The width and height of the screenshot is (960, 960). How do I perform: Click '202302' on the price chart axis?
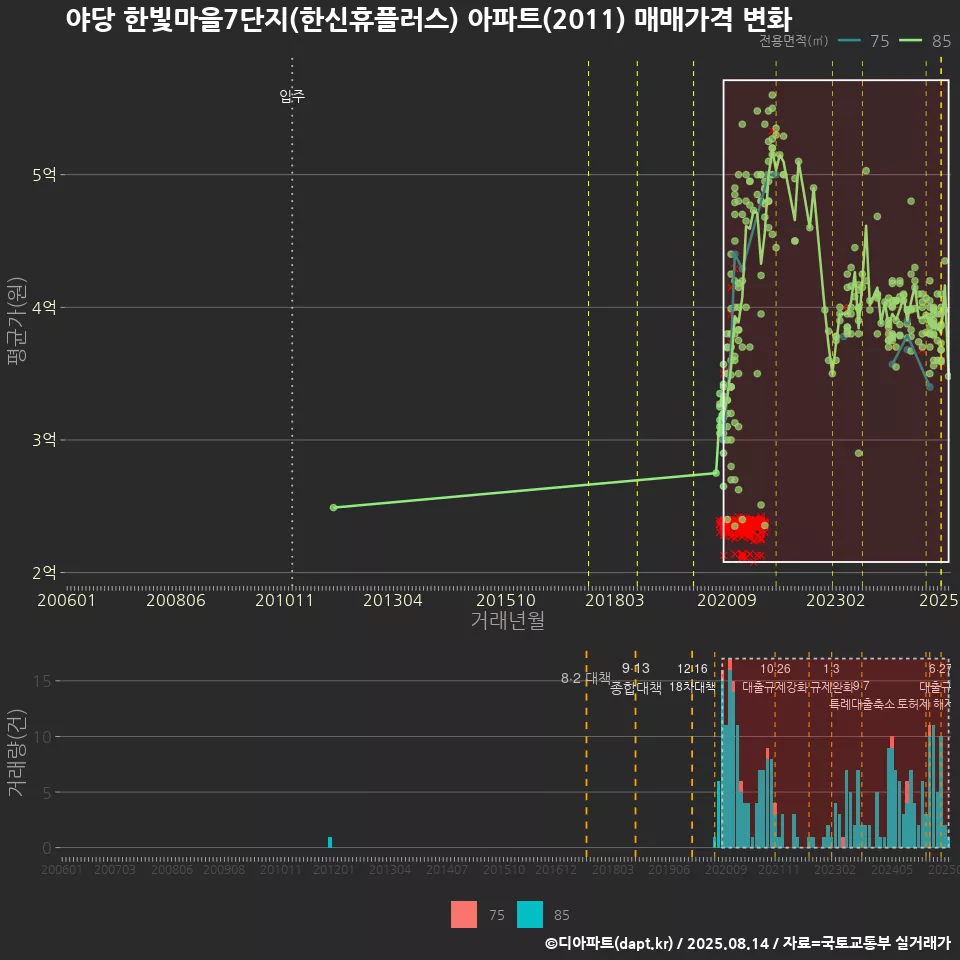[836, 600]
